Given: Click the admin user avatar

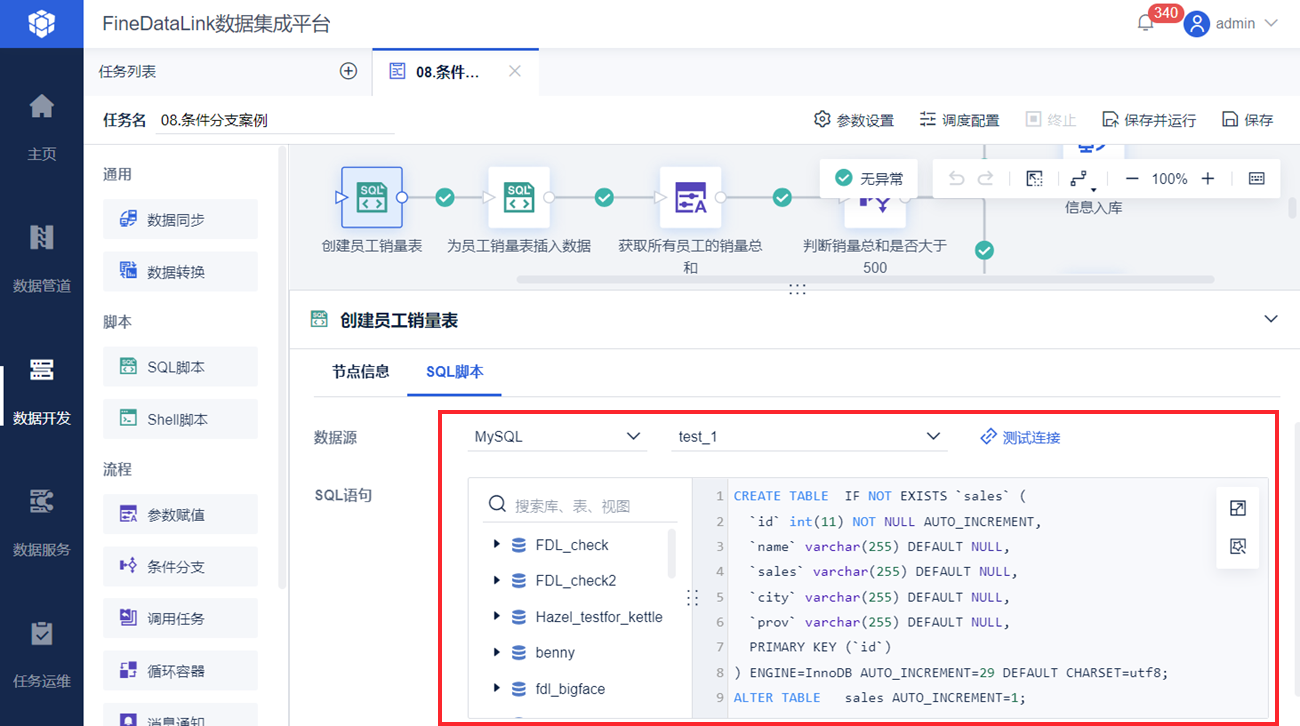Looking at the screenshot, I should [1196, 23].
